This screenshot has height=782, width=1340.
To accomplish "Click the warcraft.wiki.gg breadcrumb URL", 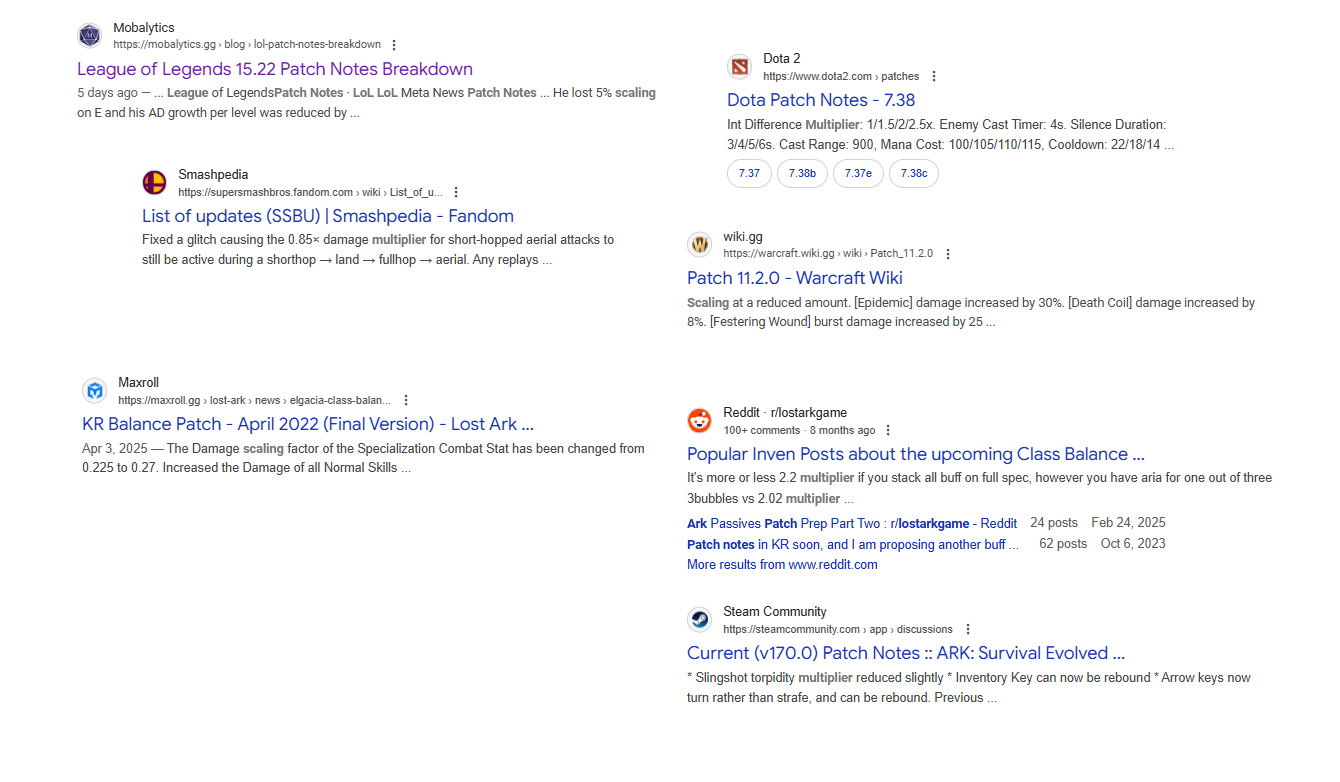I will click(x=828, y=254).
